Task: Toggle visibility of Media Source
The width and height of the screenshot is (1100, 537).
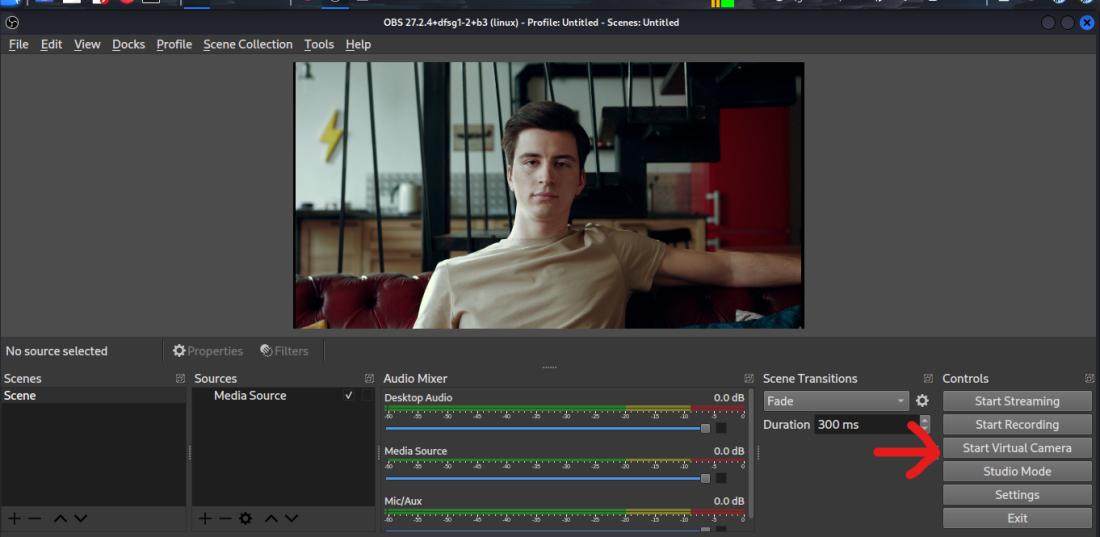Action: [x=348, y=396]
